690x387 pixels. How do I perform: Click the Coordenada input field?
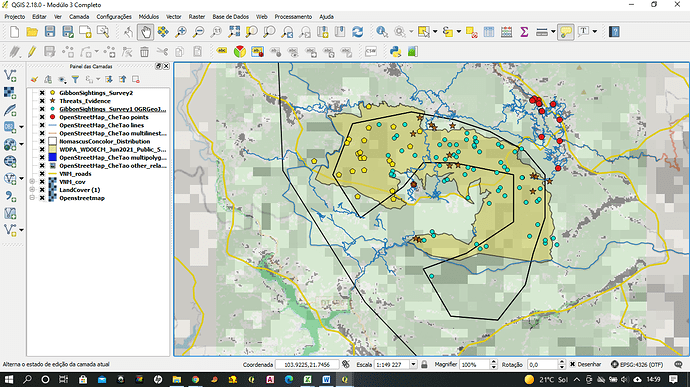(307, 364)
